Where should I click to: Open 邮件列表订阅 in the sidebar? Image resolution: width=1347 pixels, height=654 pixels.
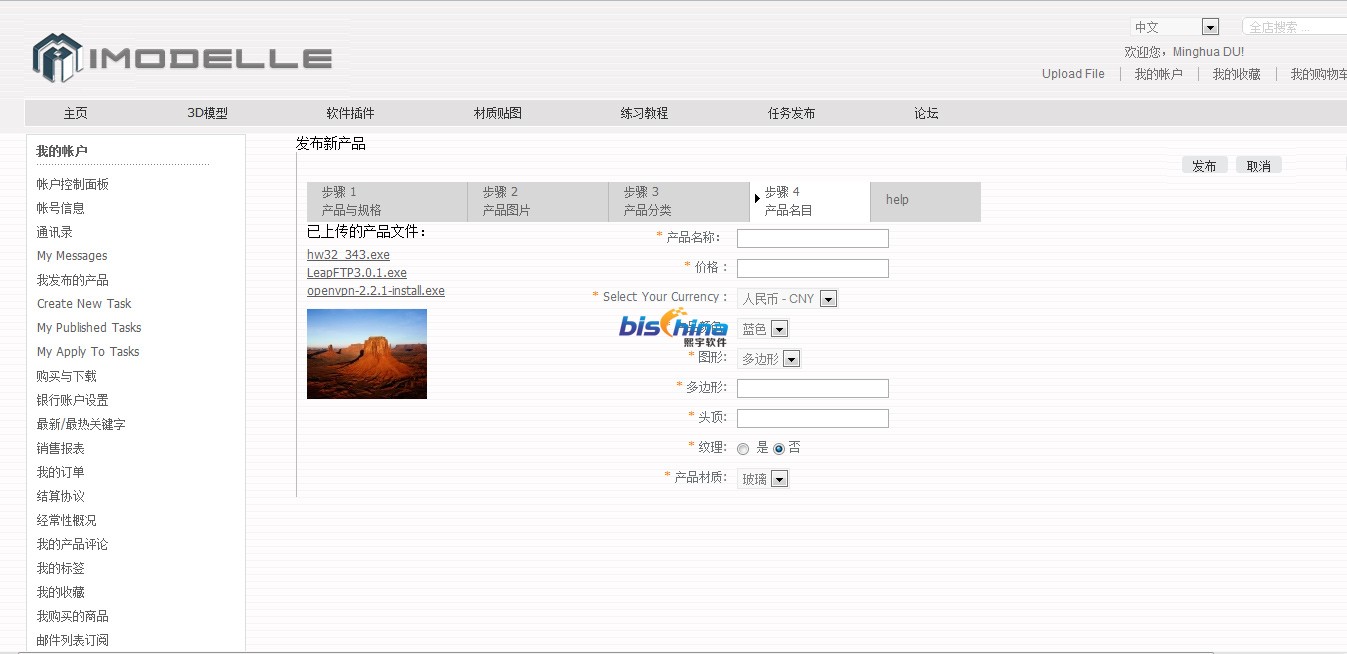[73, 640]
